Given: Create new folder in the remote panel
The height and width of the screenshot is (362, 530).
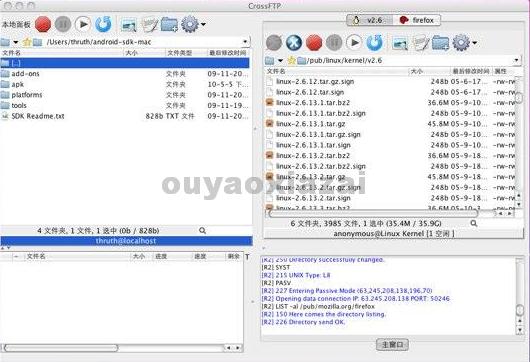Looking at the screenshot, I should tap(441, 43).
